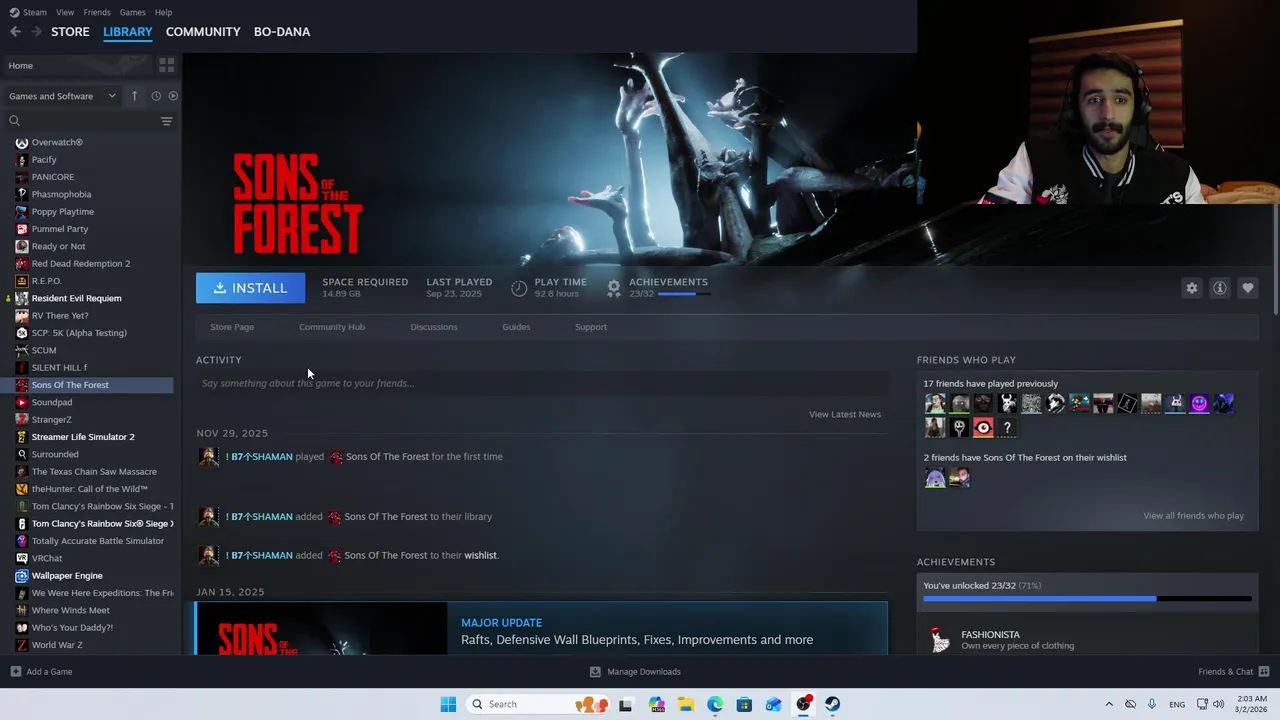The width and height of the screenshot is (1280, 720).
Task: Sort library by recent activity clock icon
Action: [156, 96]
